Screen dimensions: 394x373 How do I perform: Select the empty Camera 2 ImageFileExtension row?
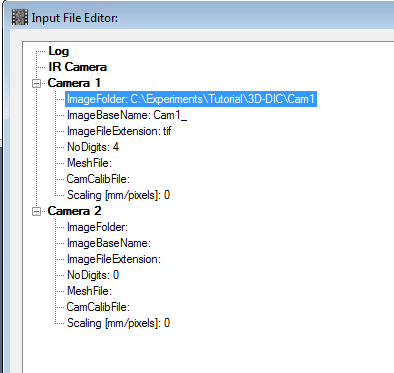114,259
